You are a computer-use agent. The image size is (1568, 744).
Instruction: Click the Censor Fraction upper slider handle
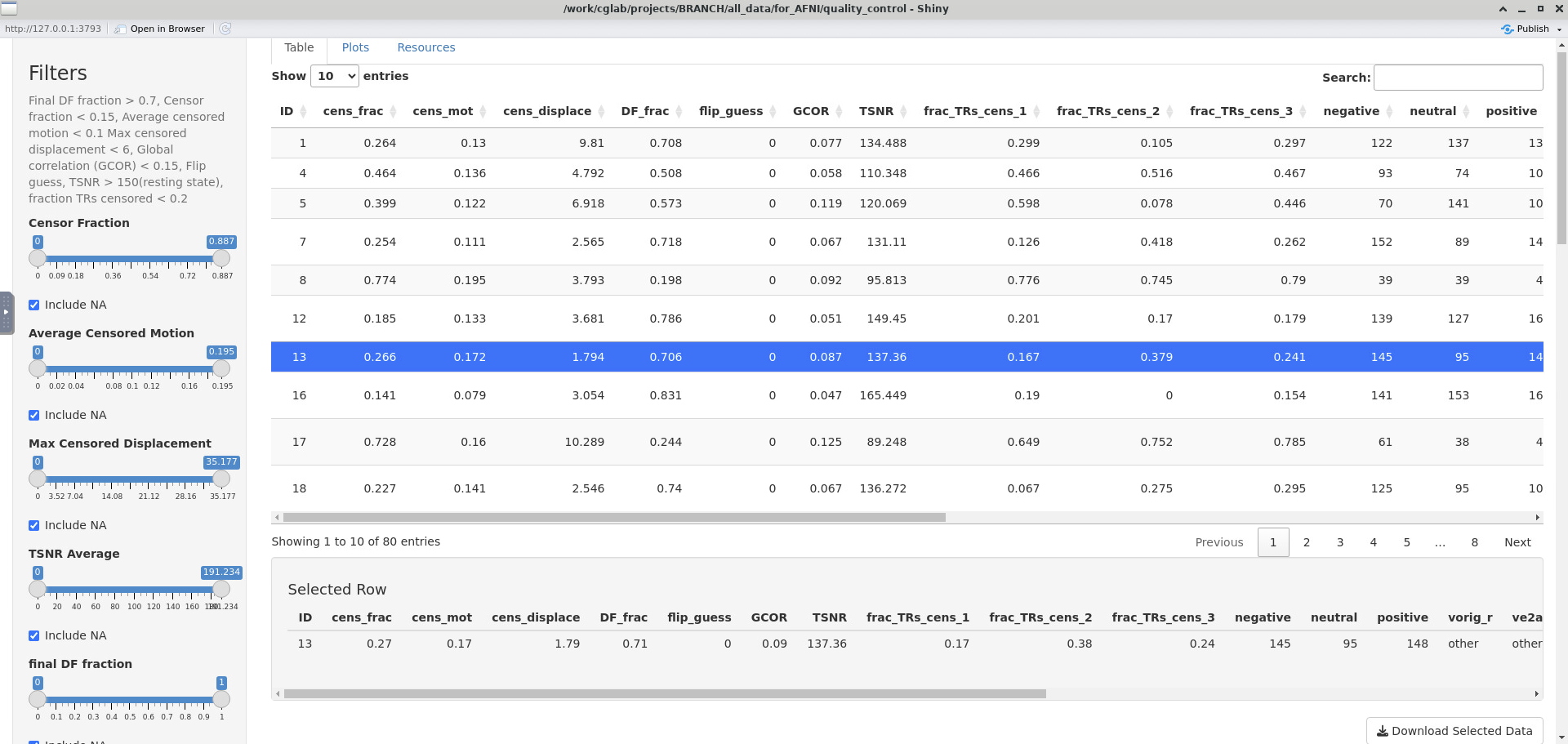(x=221, y=258)
